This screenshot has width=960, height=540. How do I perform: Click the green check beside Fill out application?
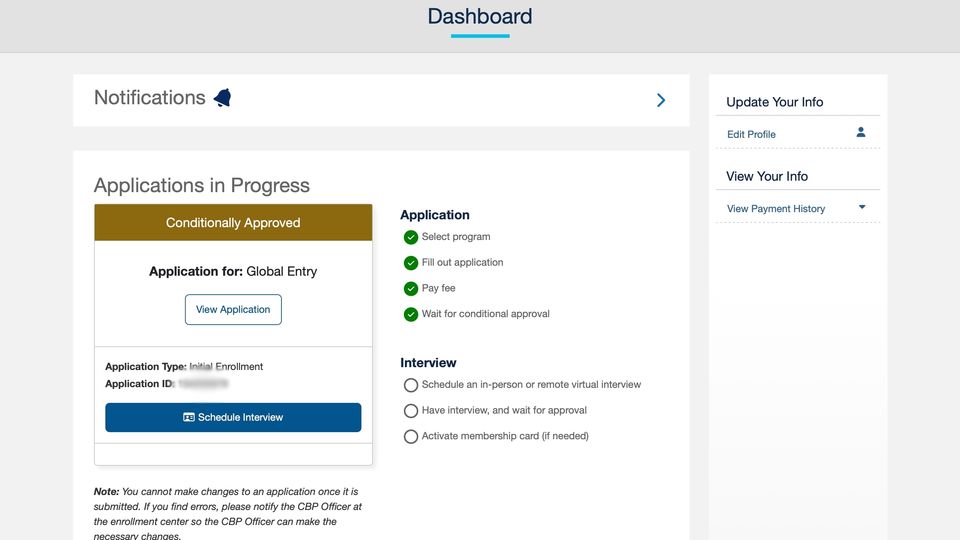point(411,263)
